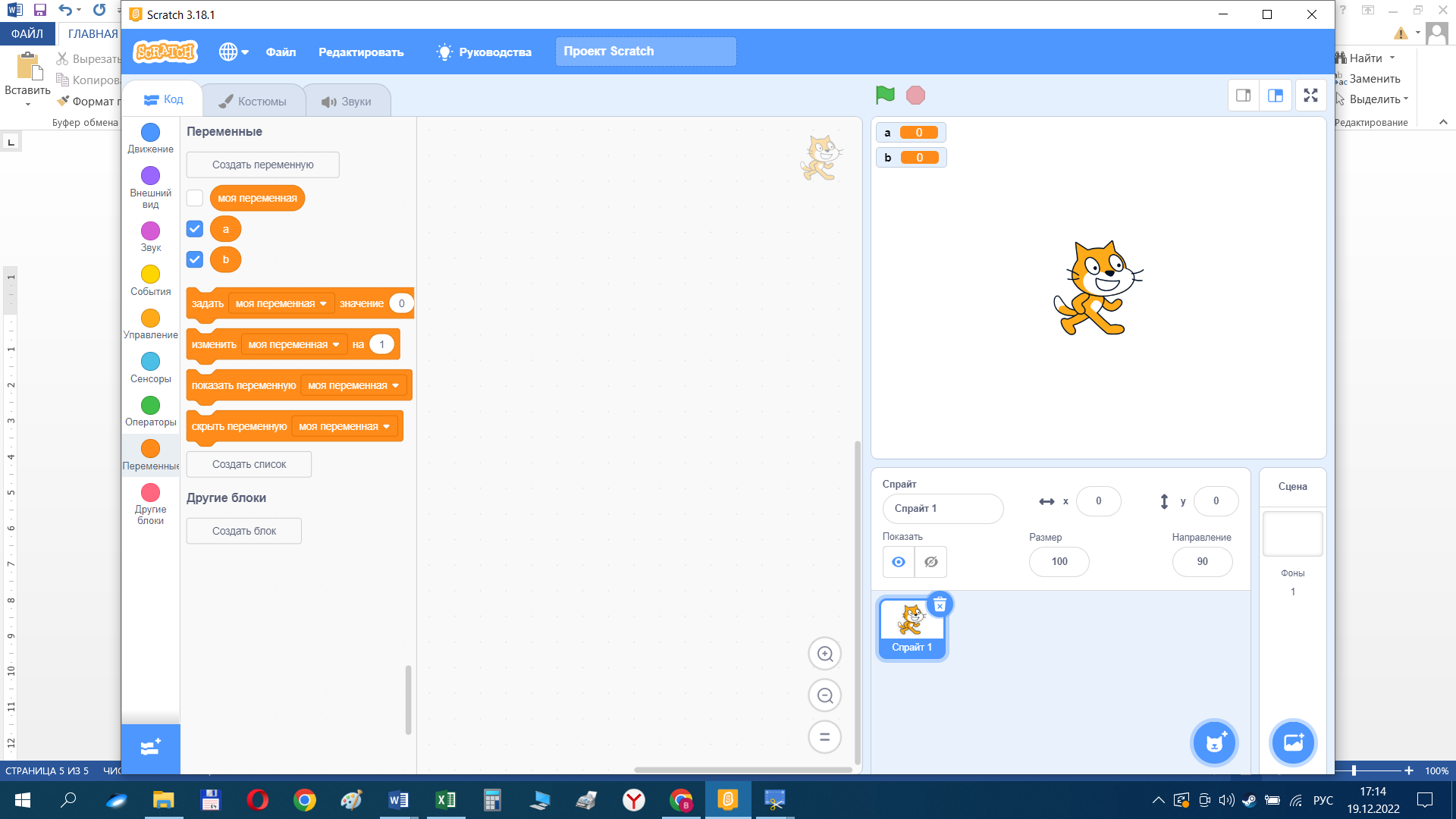Click the green flag to run project
The image size is (1456, 819).
885,95
